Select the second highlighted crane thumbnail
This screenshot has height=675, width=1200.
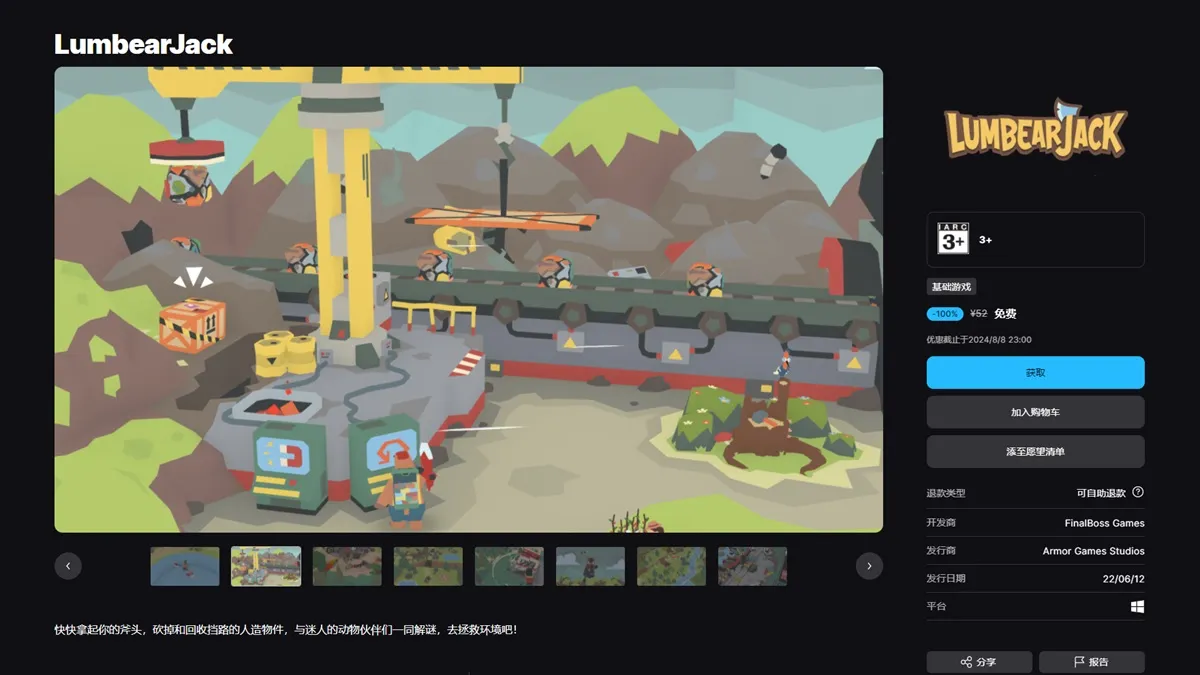[x=266, y=566]
